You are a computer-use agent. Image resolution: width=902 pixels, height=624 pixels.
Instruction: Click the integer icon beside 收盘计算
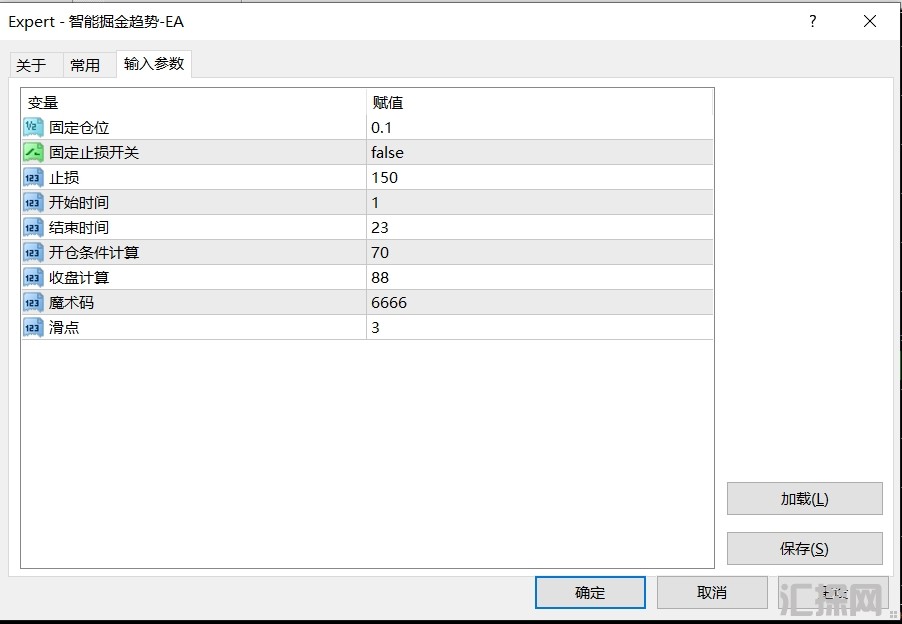(x=33, y=277)
